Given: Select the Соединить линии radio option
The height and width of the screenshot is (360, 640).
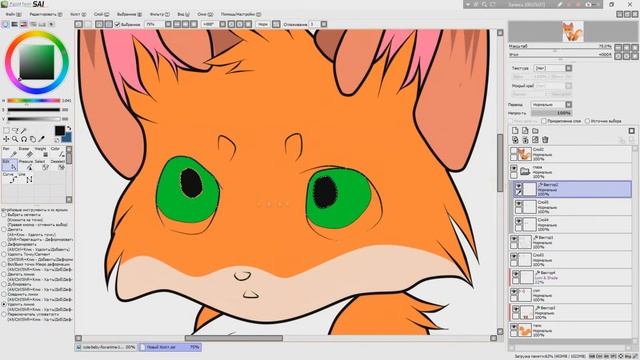Looking at the screenshot, I should coord(4,294).
